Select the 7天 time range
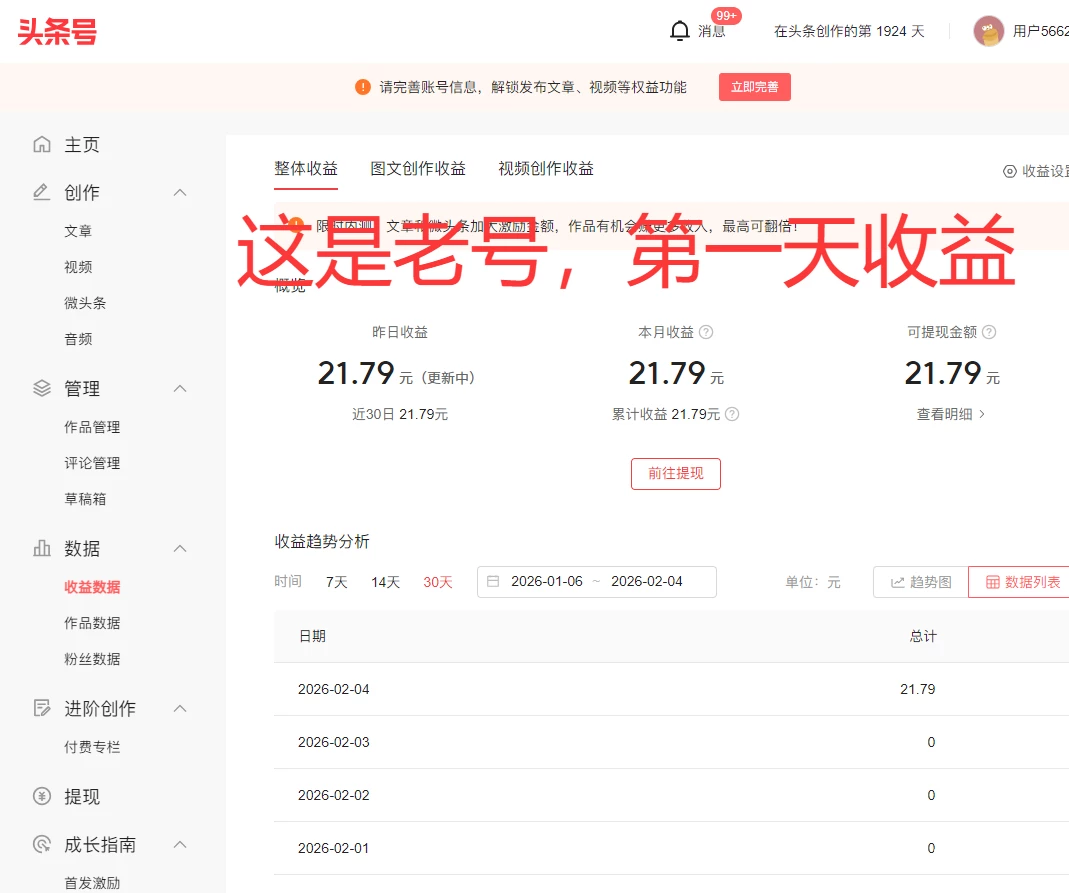 coord(337,582)
